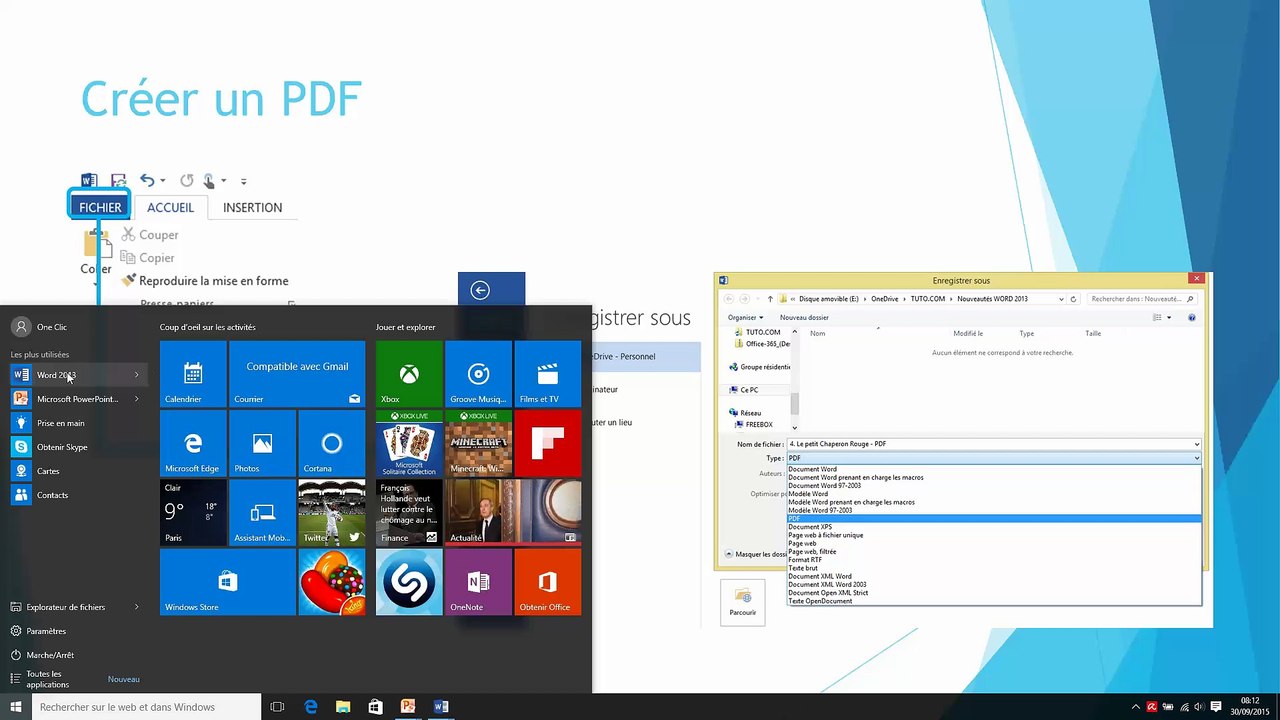Screen dimensions: 1280x720
Task: Select PDF in the file type list
Action: click(994, 519)
